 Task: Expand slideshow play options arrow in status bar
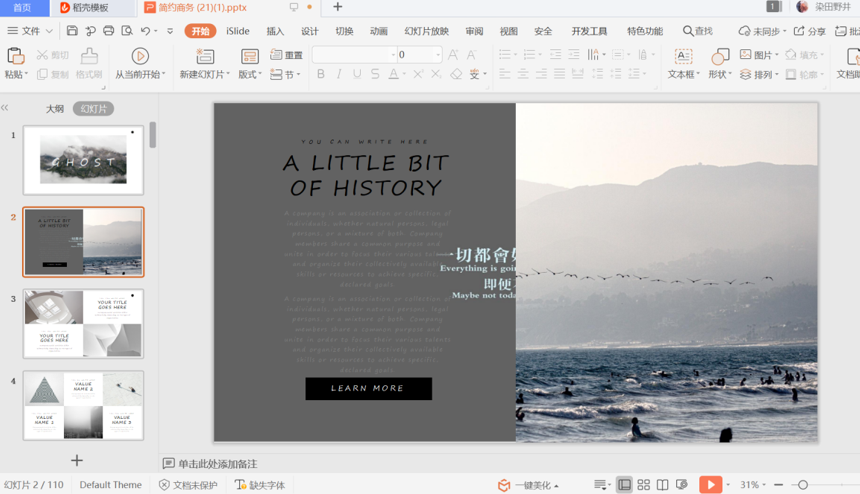tap(728, 485)
